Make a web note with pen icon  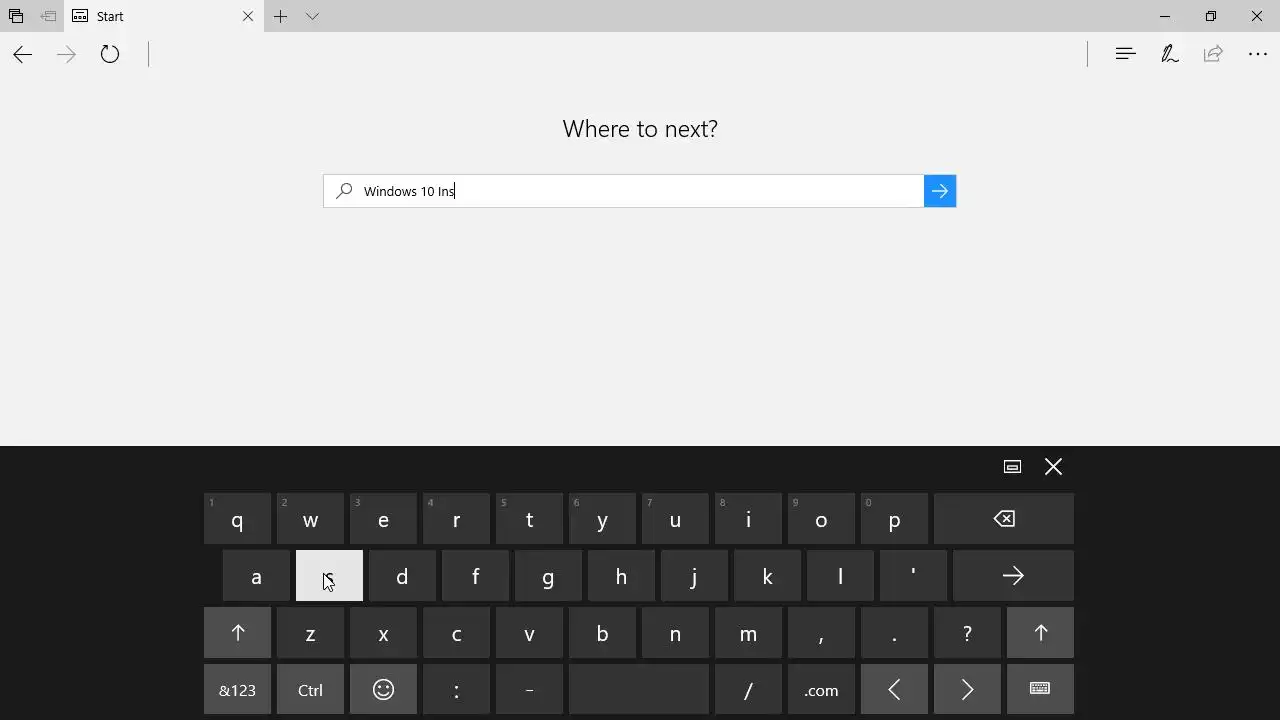coord(1169,54)
